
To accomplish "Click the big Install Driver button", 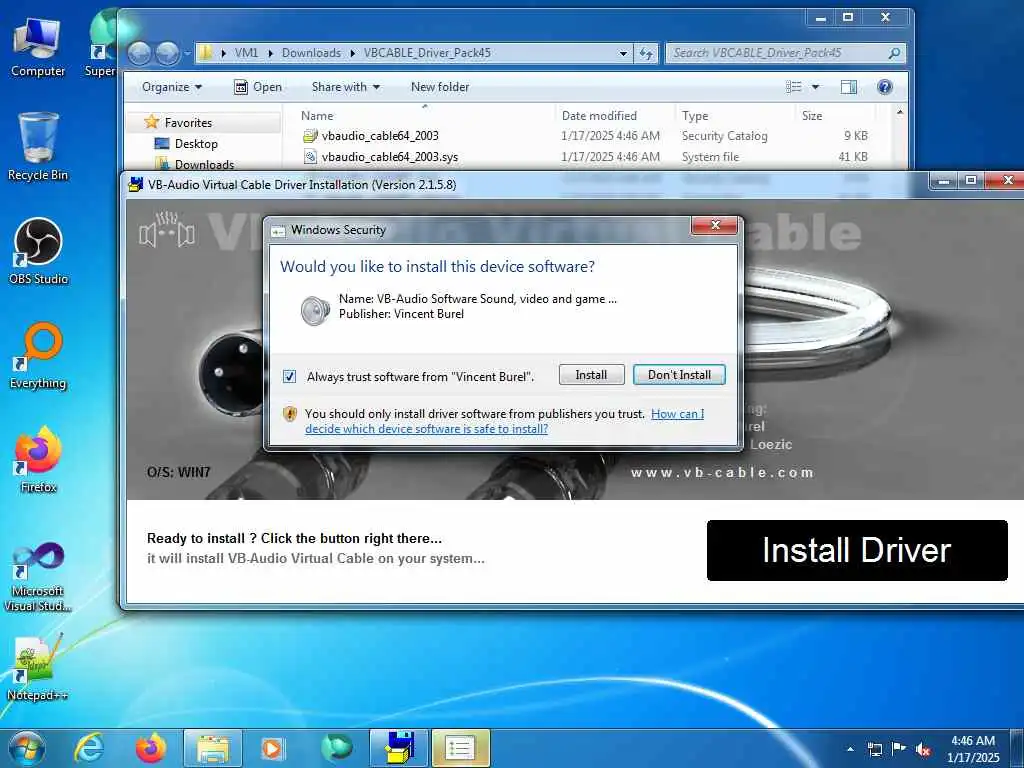I will point(857,550).
